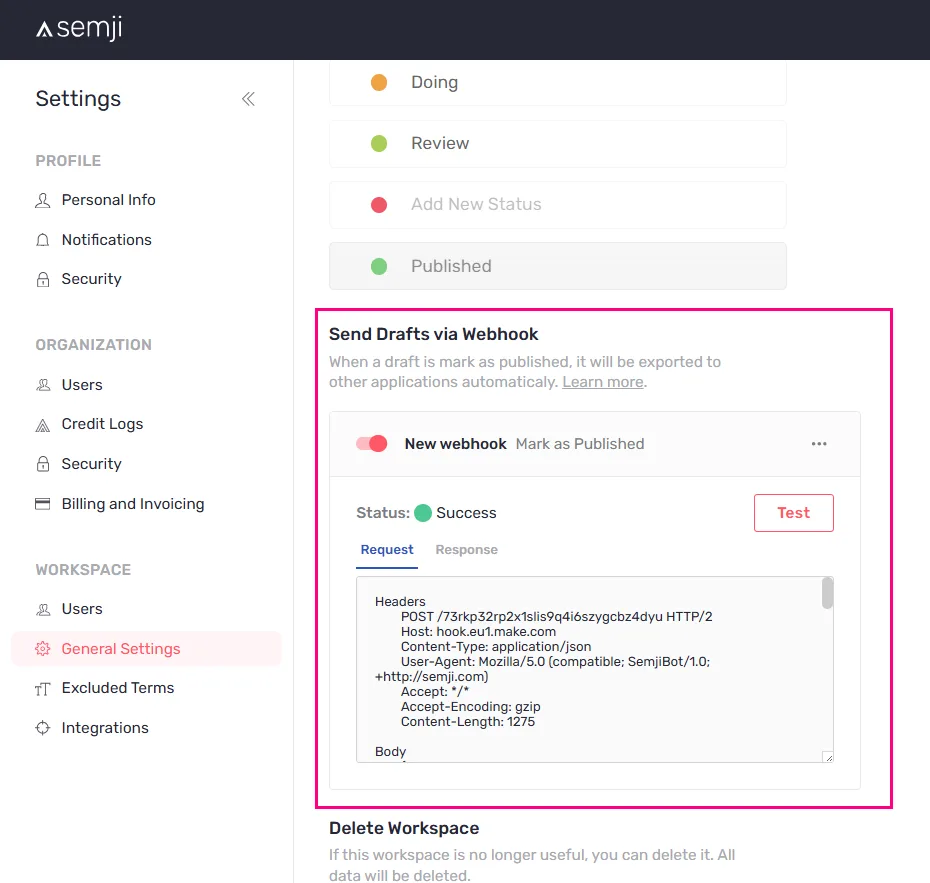Click the Profile Security lock icon
The width and height of the screenshot is (930, 883).
43,279
